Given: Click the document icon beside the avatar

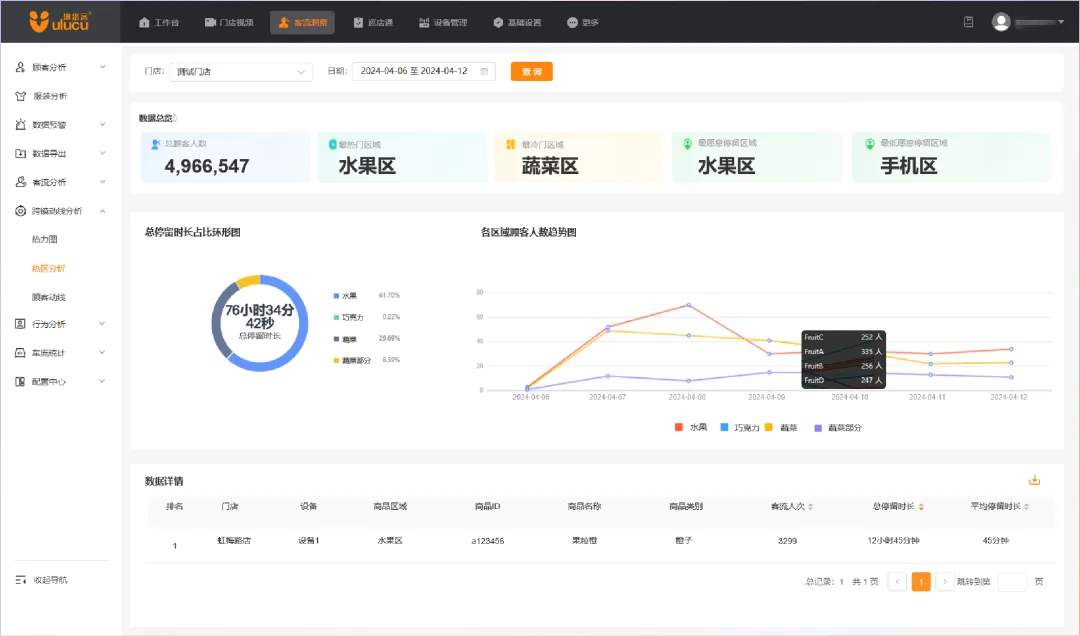Looking at the screenshot, I should click(x=968, y=22).
